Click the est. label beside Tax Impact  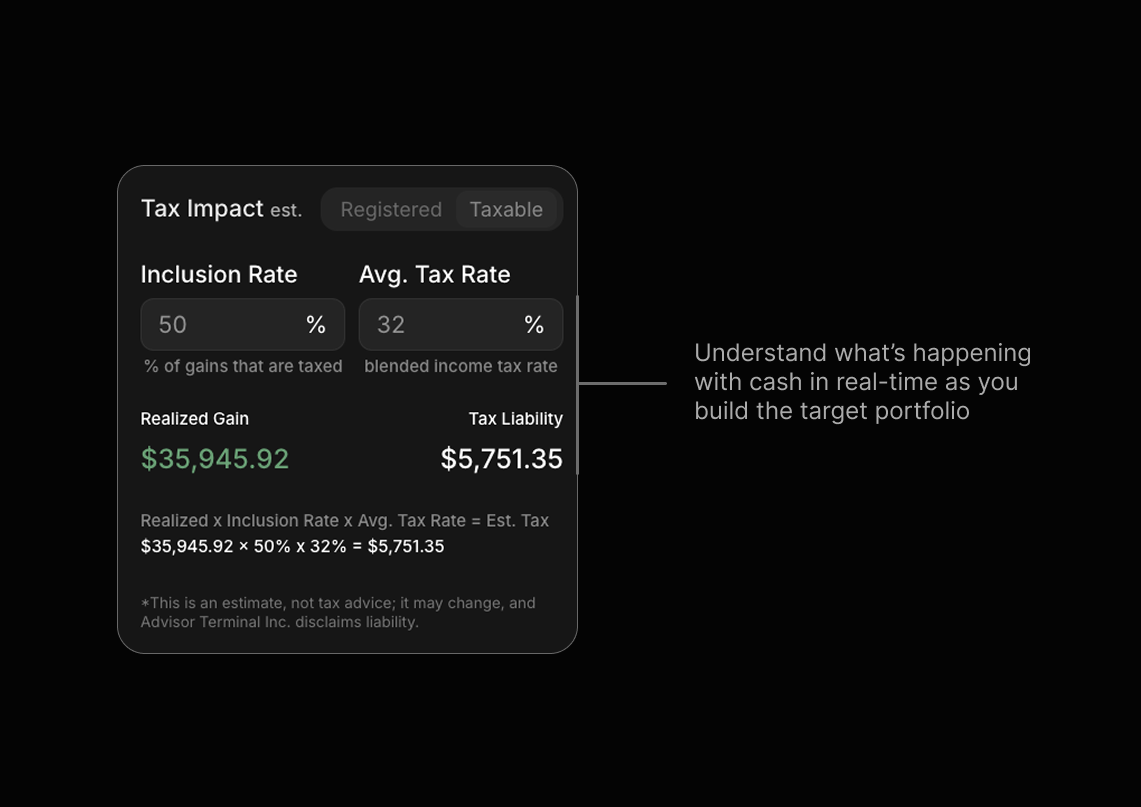287,211
